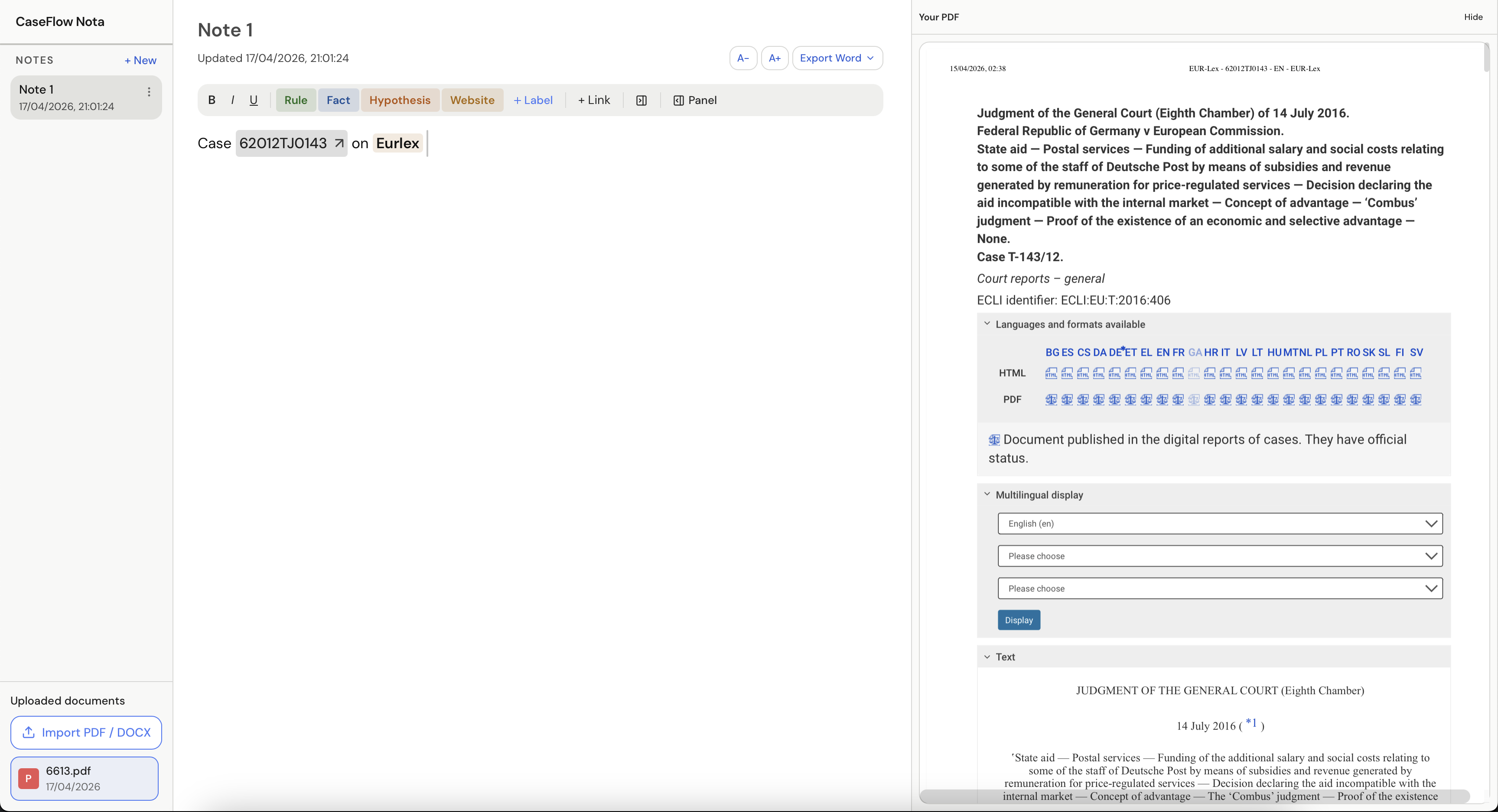
Task: Open Note 1 options via three-dot menu
Action: [149, 91]
